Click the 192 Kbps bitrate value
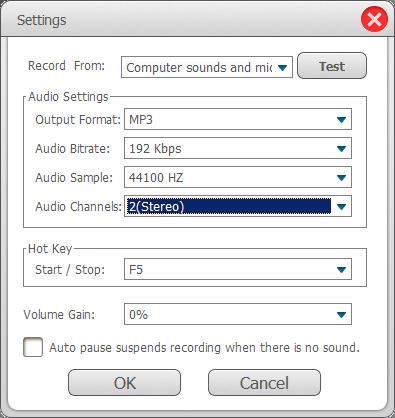 point(155,149)
